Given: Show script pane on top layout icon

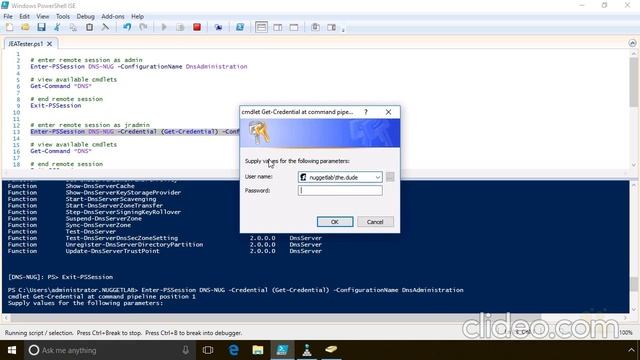Looking at the screenshot, I should (x=261, y=27).
